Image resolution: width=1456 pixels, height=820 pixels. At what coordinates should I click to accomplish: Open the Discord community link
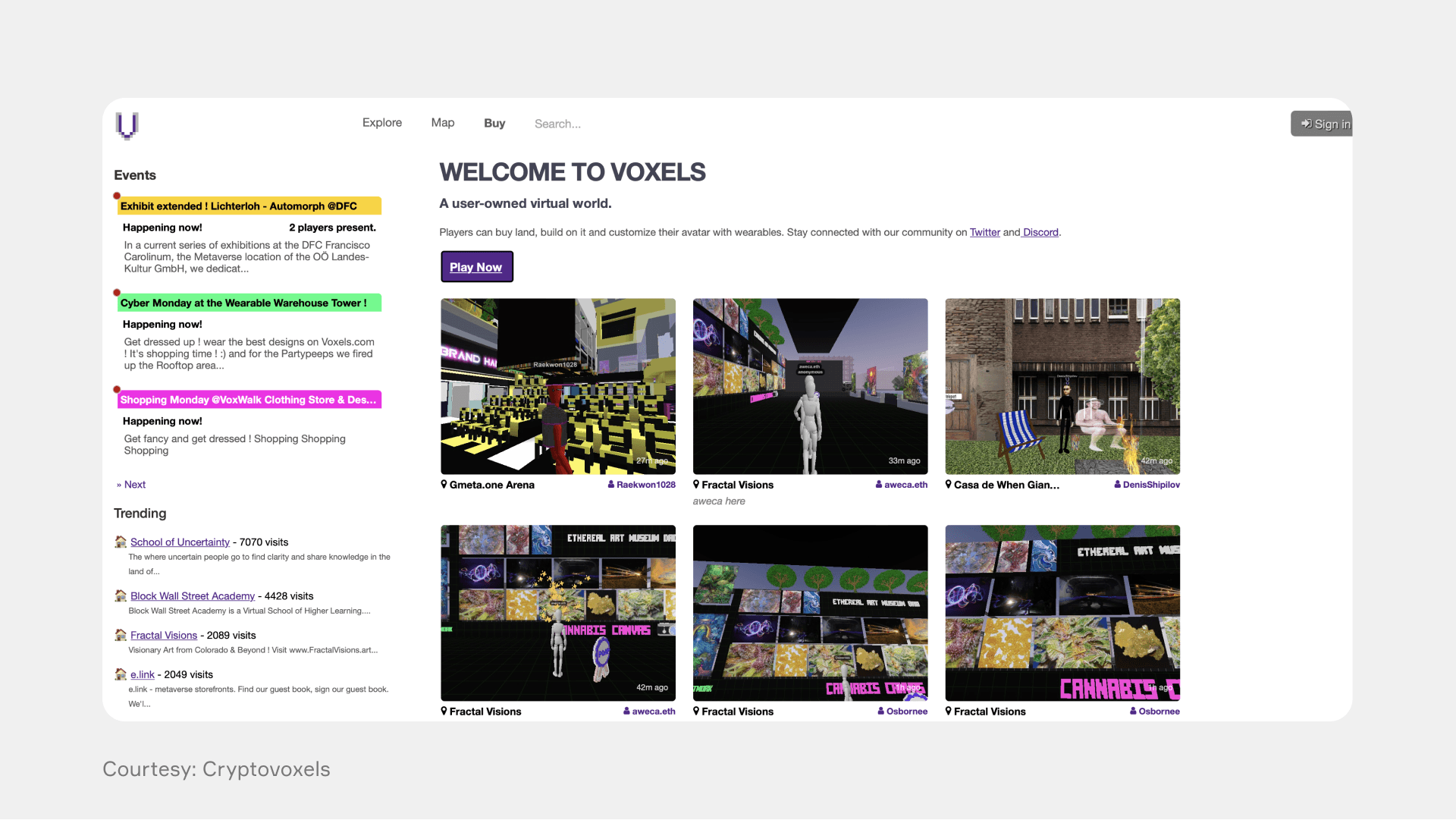point(1040,233)
